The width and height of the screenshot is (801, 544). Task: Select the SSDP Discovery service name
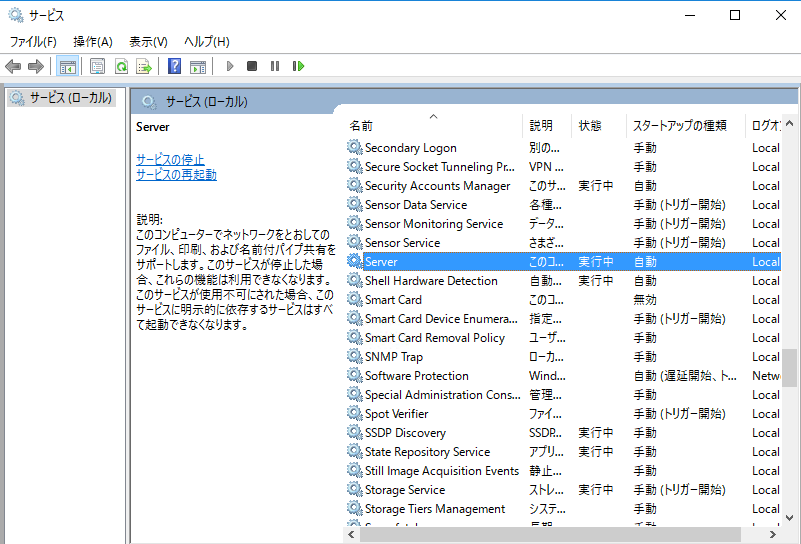tap(405, 433)
